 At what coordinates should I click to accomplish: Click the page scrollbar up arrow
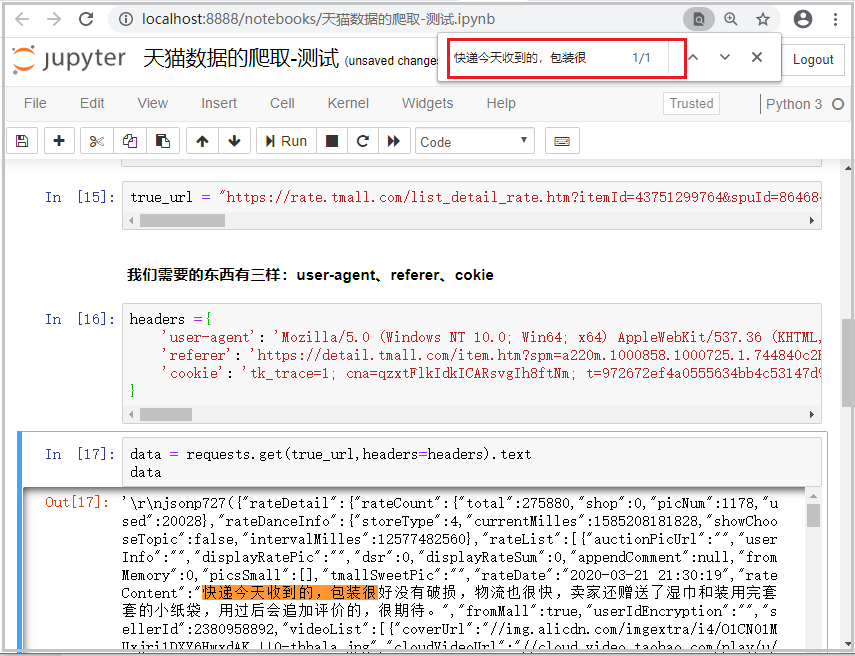point(848,168)
